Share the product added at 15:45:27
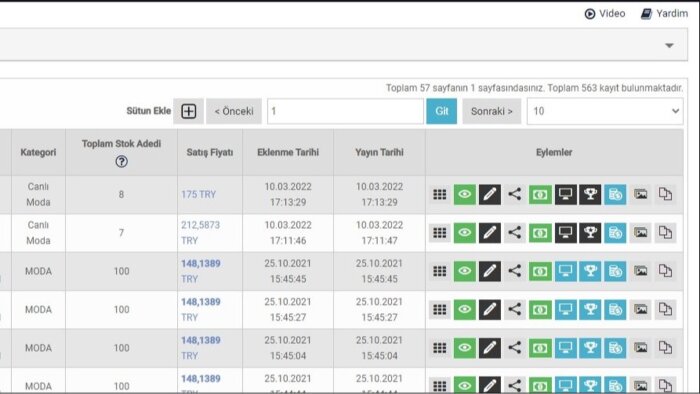 pos(515,309)
